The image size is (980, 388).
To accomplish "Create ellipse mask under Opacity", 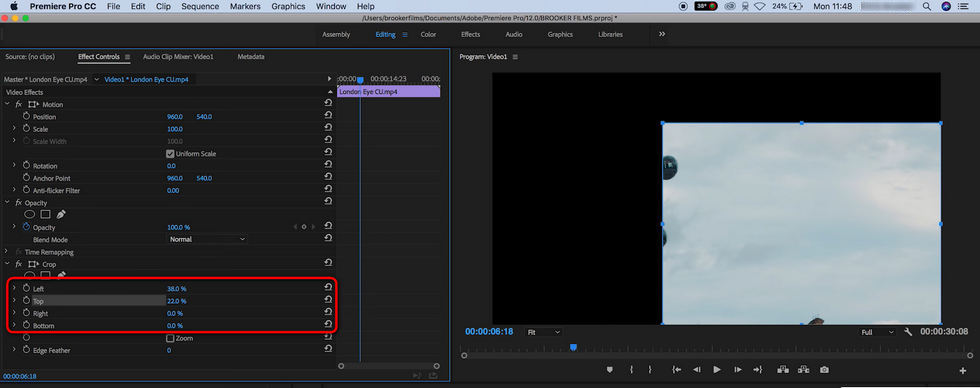I will pos(29,214).
